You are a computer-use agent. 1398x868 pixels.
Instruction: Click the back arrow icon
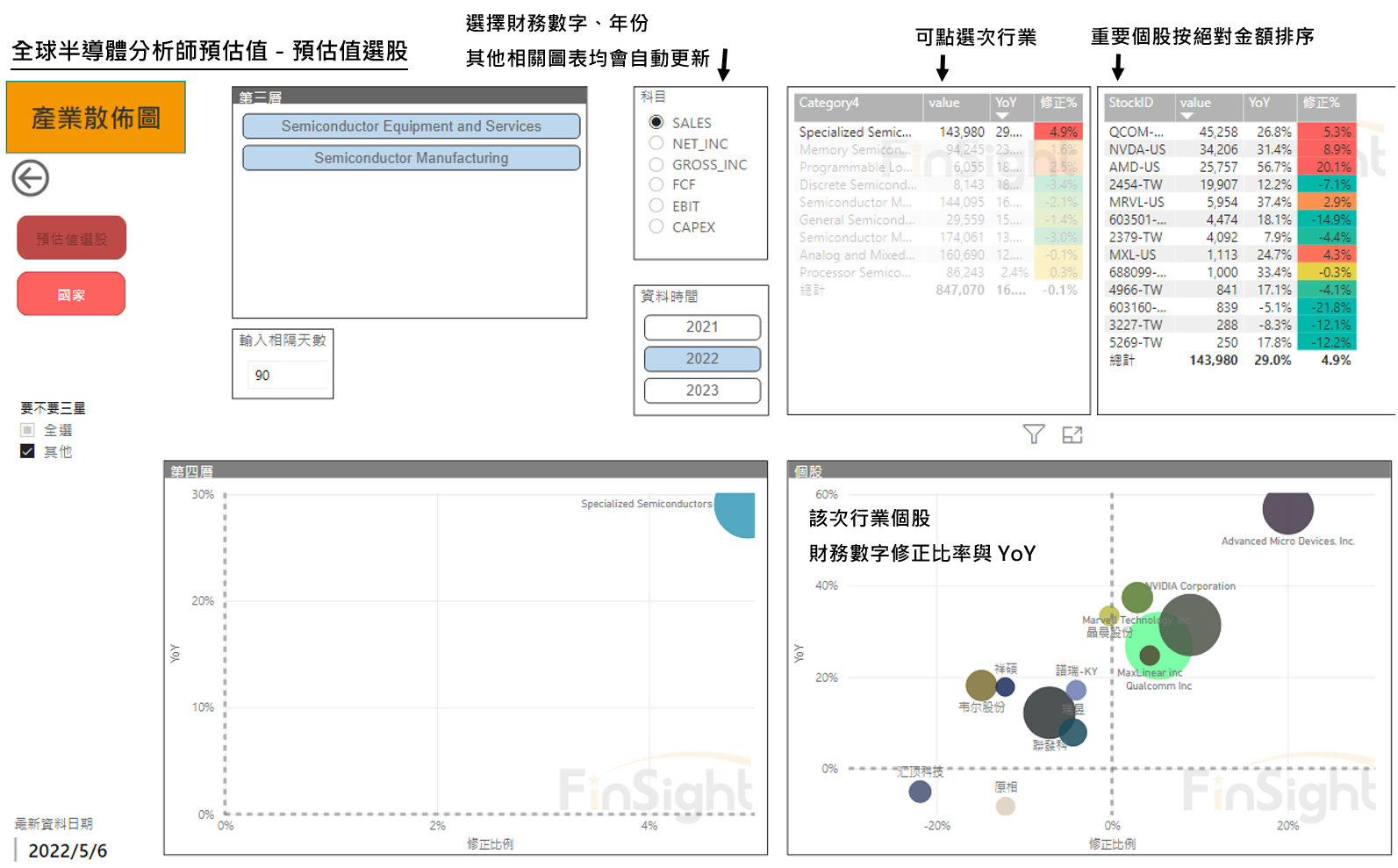(31, 178)
